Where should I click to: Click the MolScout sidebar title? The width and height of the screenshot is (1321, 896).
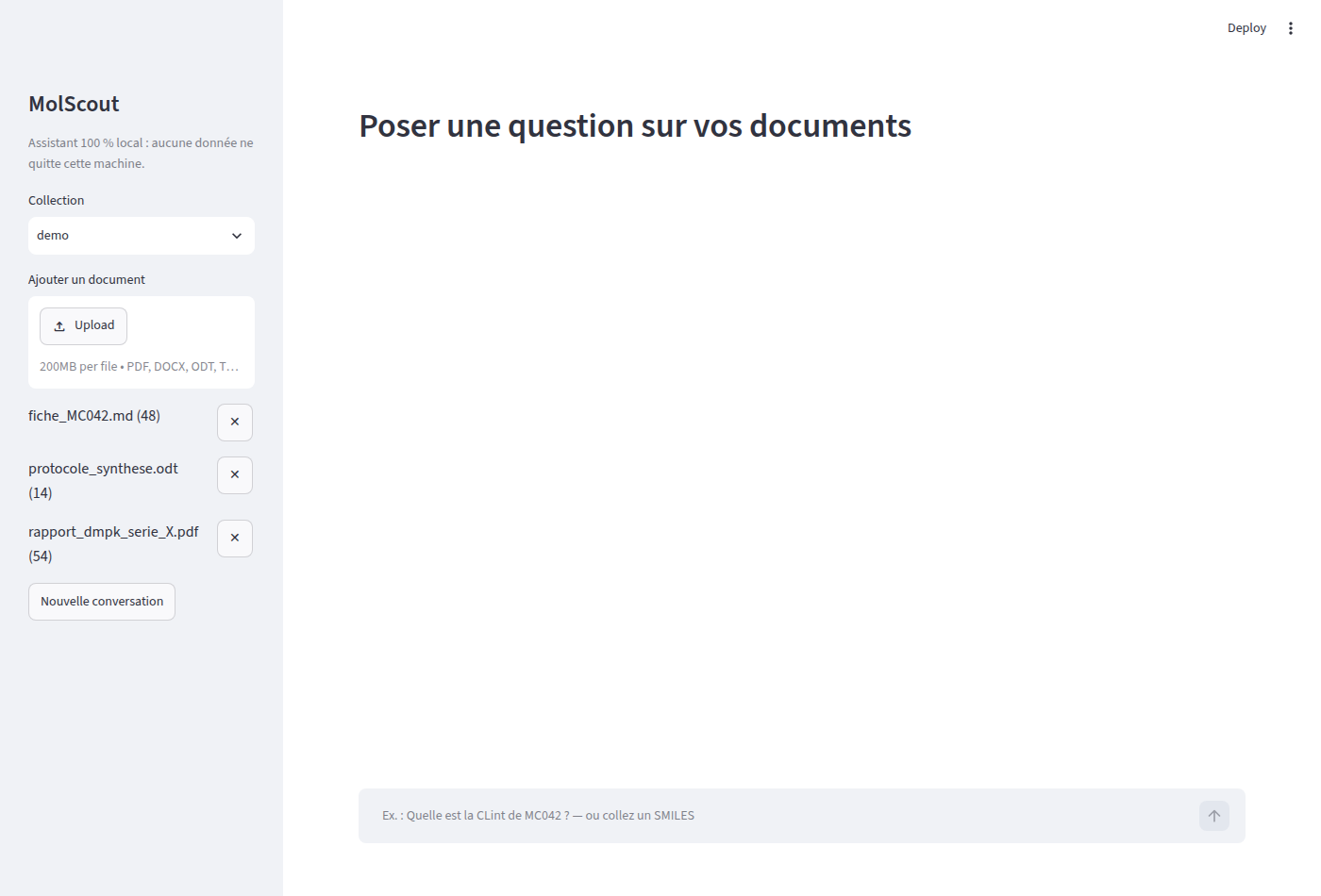click(74, 104)
